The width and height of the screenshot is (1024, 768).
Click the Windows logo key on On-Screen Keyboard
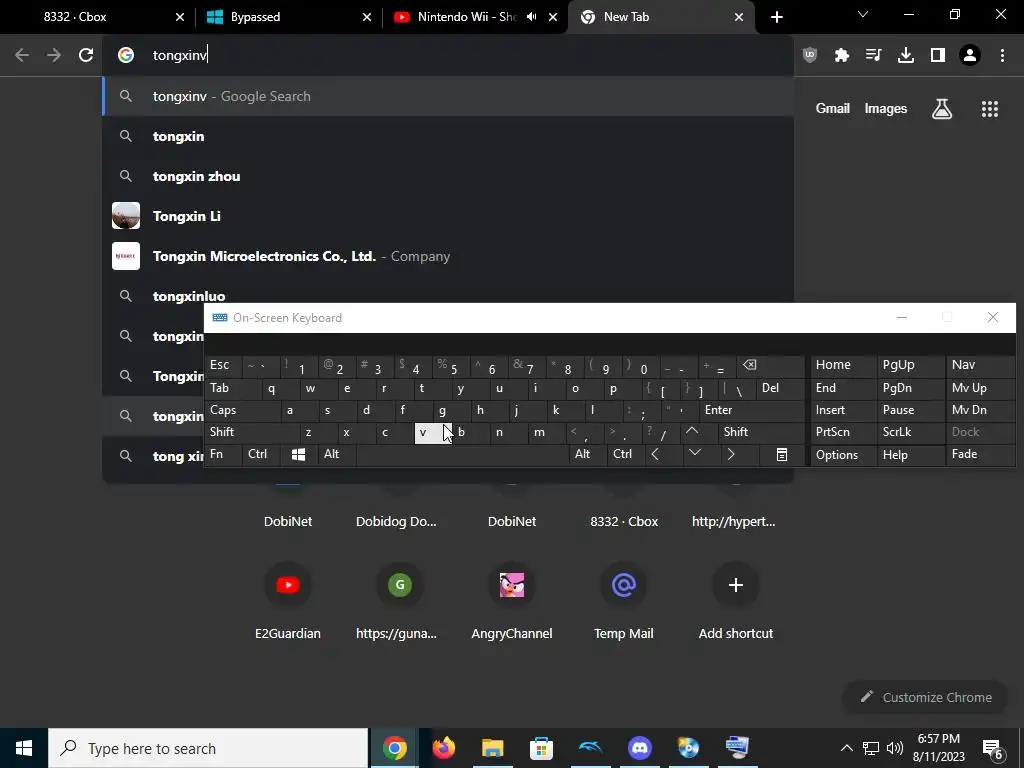point(298,455)
